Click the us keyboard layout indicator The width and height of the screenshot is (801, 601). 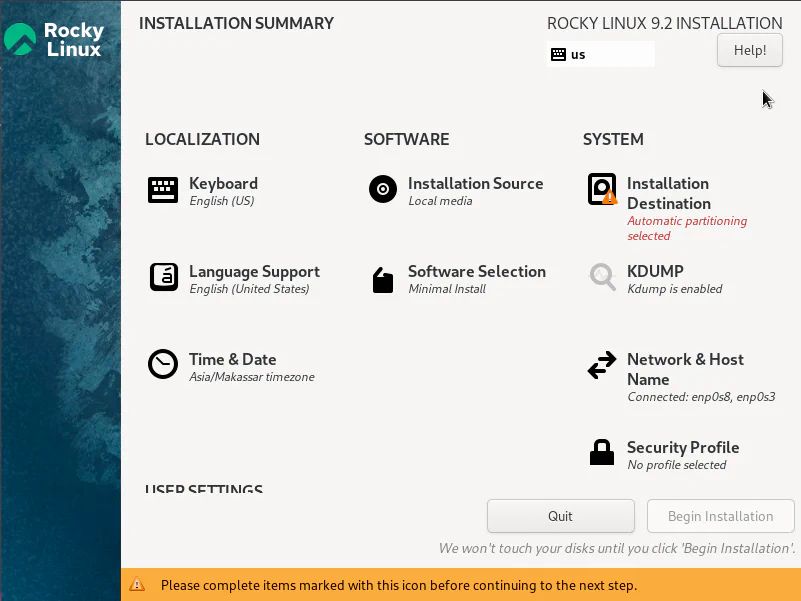point(601,54)
